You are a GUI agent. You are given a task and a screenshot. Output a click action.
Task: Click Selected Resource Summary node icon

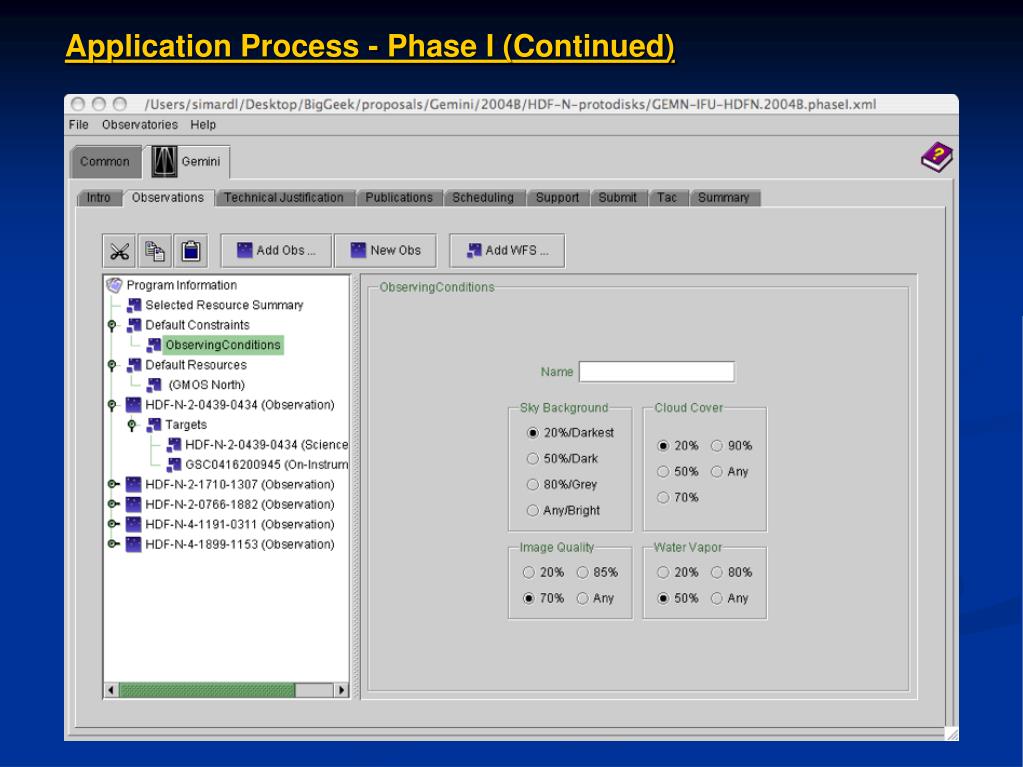click(x=134, y=305)
